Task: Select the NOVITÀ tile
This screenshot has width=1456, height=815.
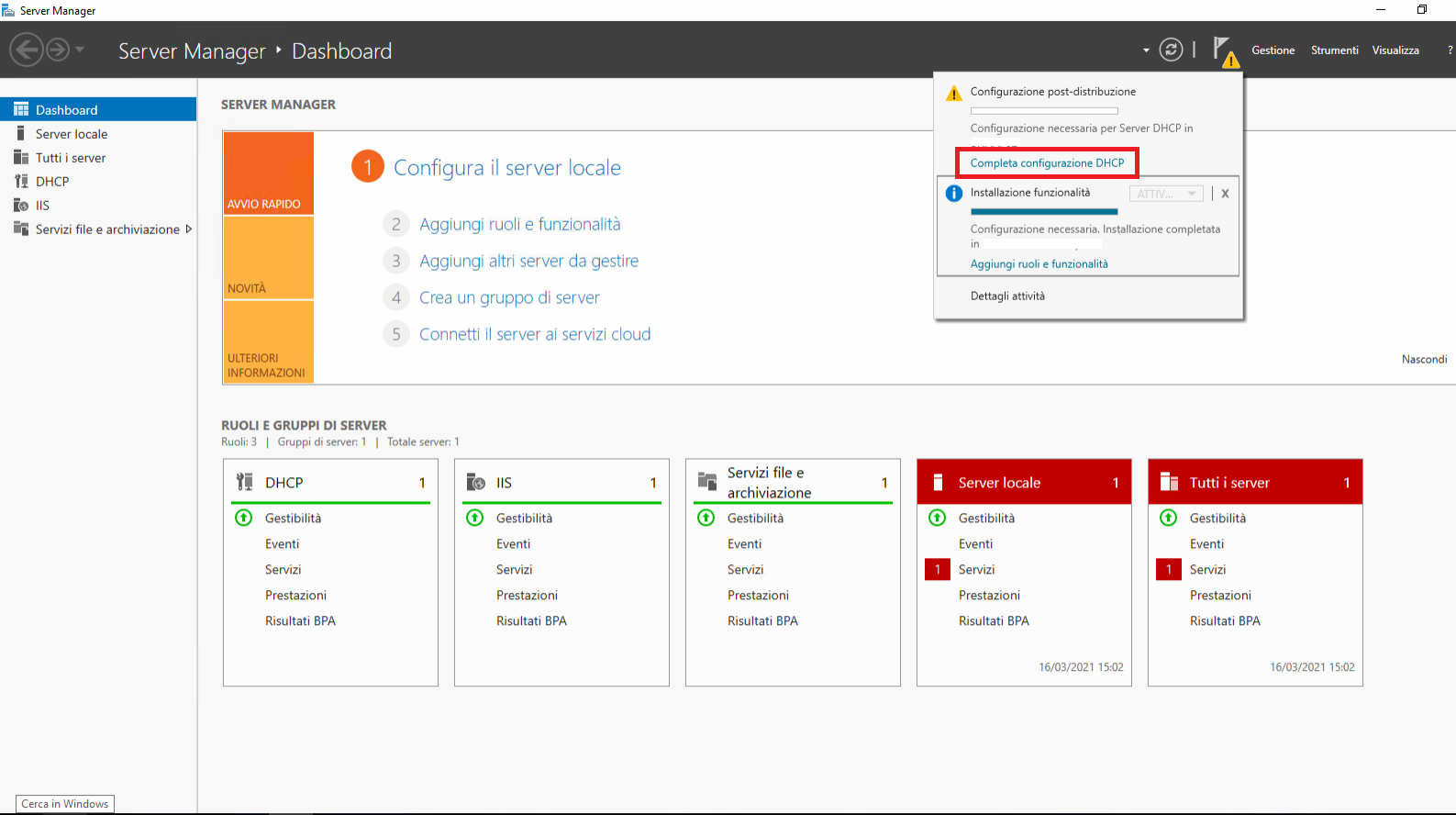Action: pyautogui.click(x=268, y=258)
